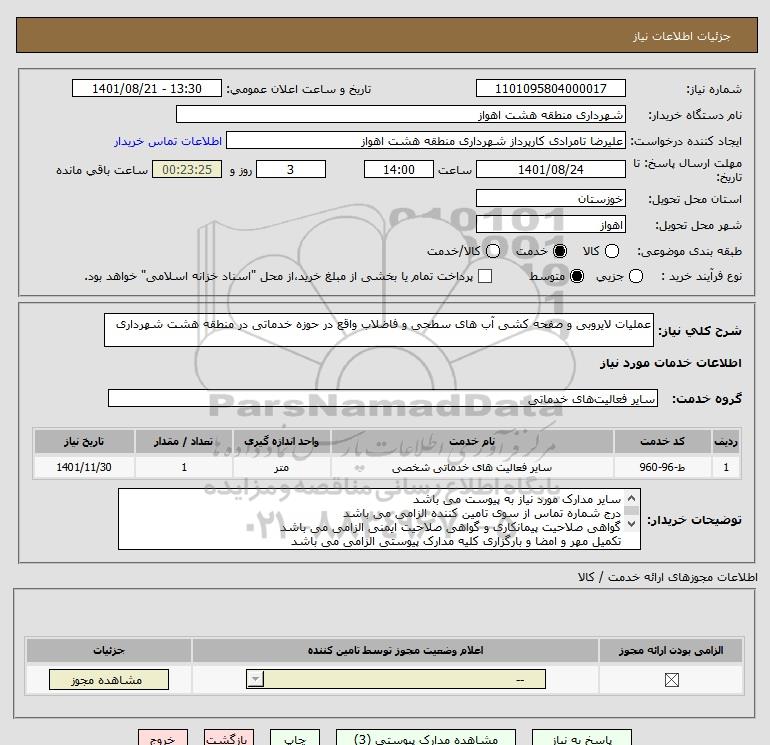The width and height of the screenshot is (770, 745).
Task: Click the unit cell متر
Action: (x=281, y=467)
